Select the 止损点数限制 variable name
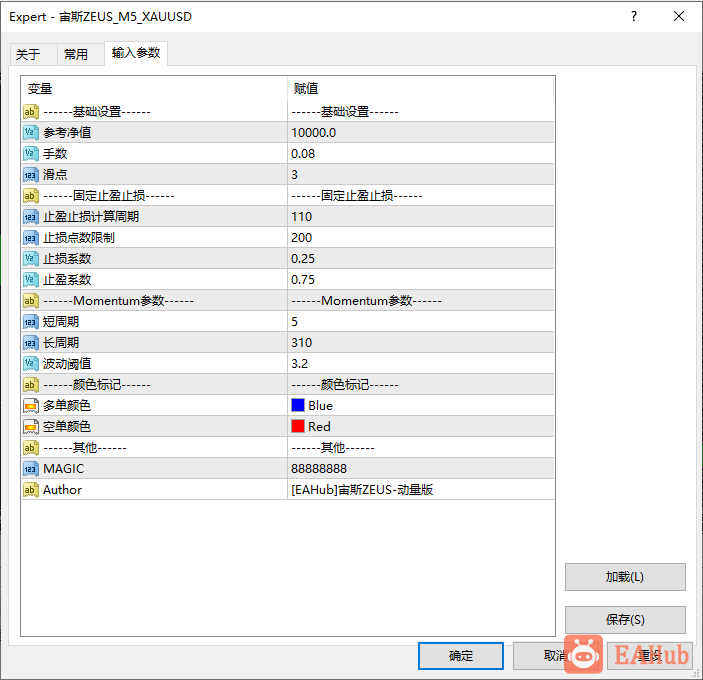The height and width of the screenshot is (680, 703). [x=79, y=238]
